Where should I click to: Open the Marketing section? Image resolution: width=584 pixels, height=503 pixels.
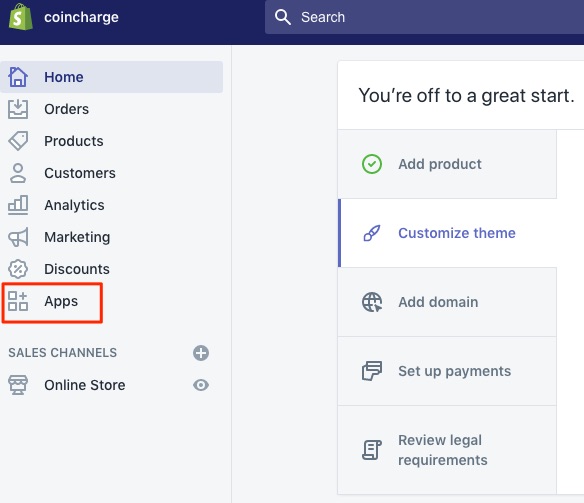77,237
